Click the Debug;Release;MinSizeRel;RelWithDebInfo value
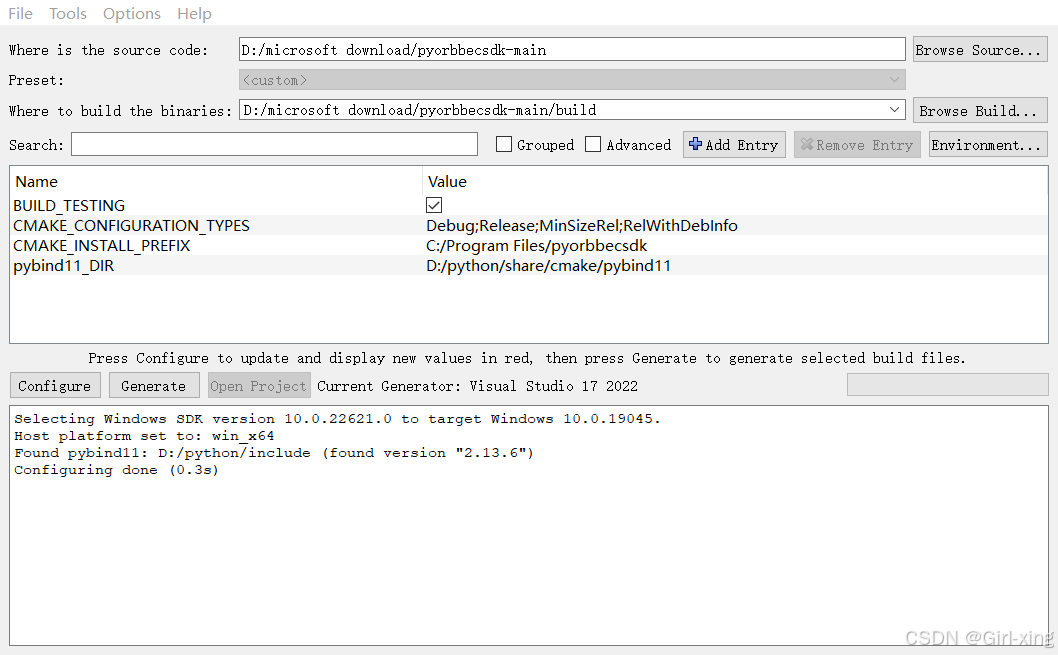This screenshot has width=1058, height=655. point(582,225)
